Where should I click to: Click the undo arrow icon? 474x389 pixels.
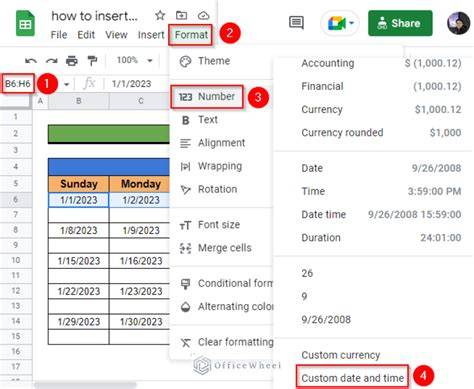tap(31, 61)
